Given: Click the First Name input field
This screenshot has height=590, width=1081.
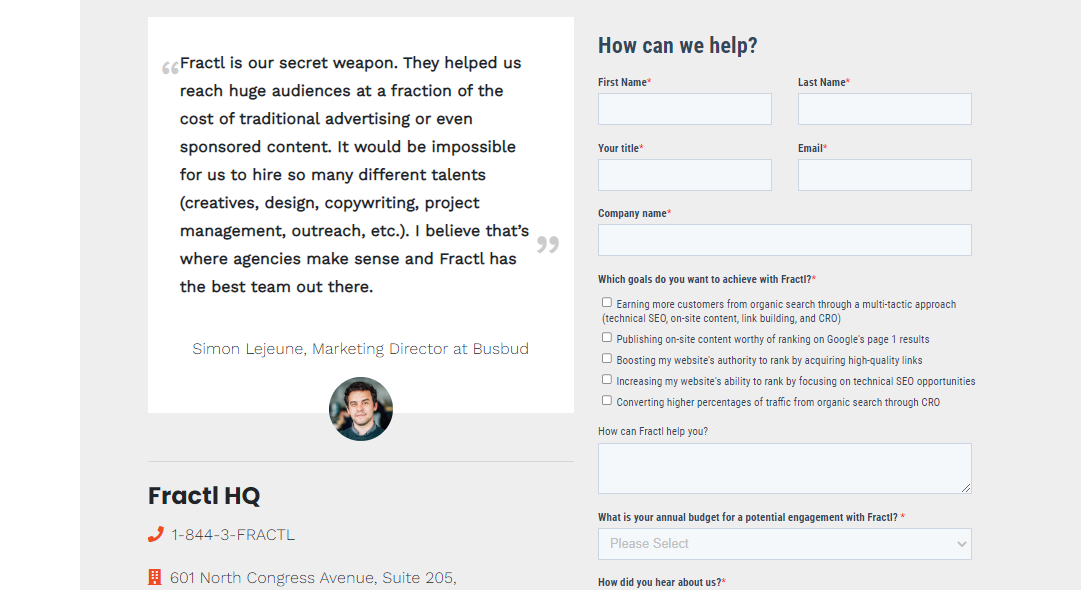Looking at the screenshot, I should [x=685, y=109].
